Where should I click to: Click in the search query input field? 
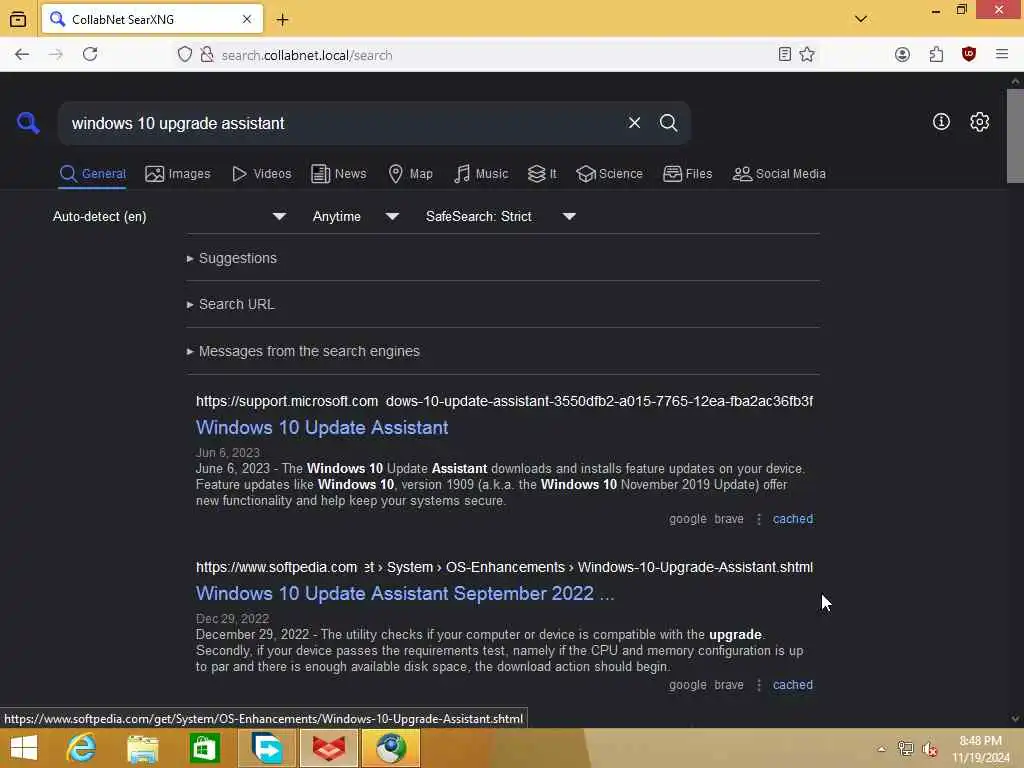[343, 123]
